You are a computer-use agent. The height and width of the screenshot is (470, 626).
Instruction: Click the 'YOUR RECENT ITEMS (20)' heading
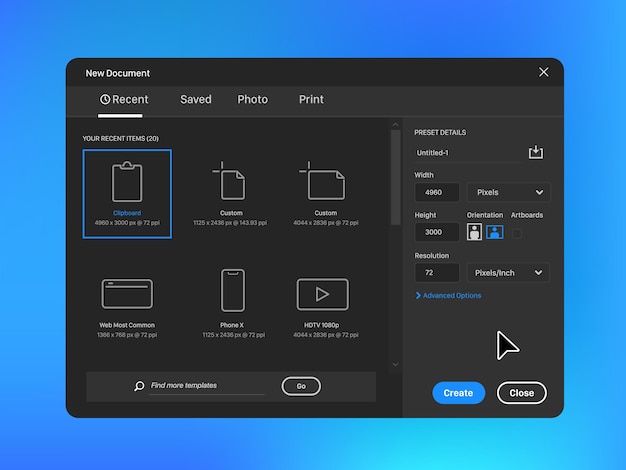[121, 139]
